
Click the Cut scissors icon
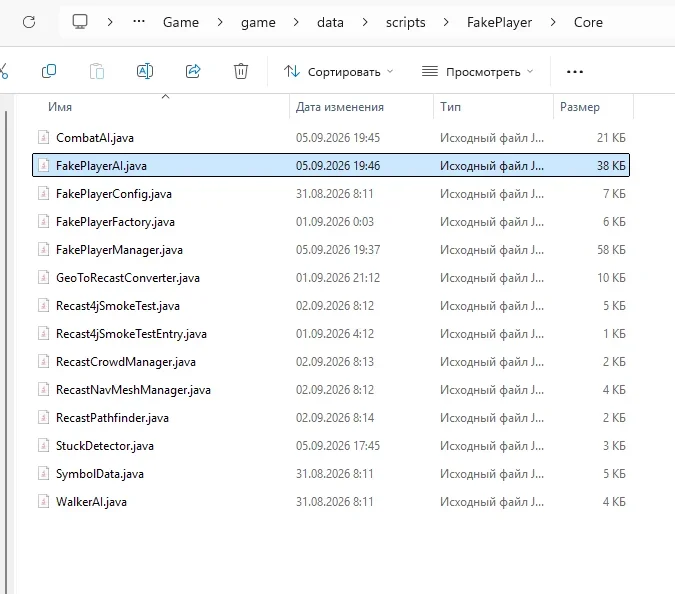pyautogui.click(x=4, y=71)
